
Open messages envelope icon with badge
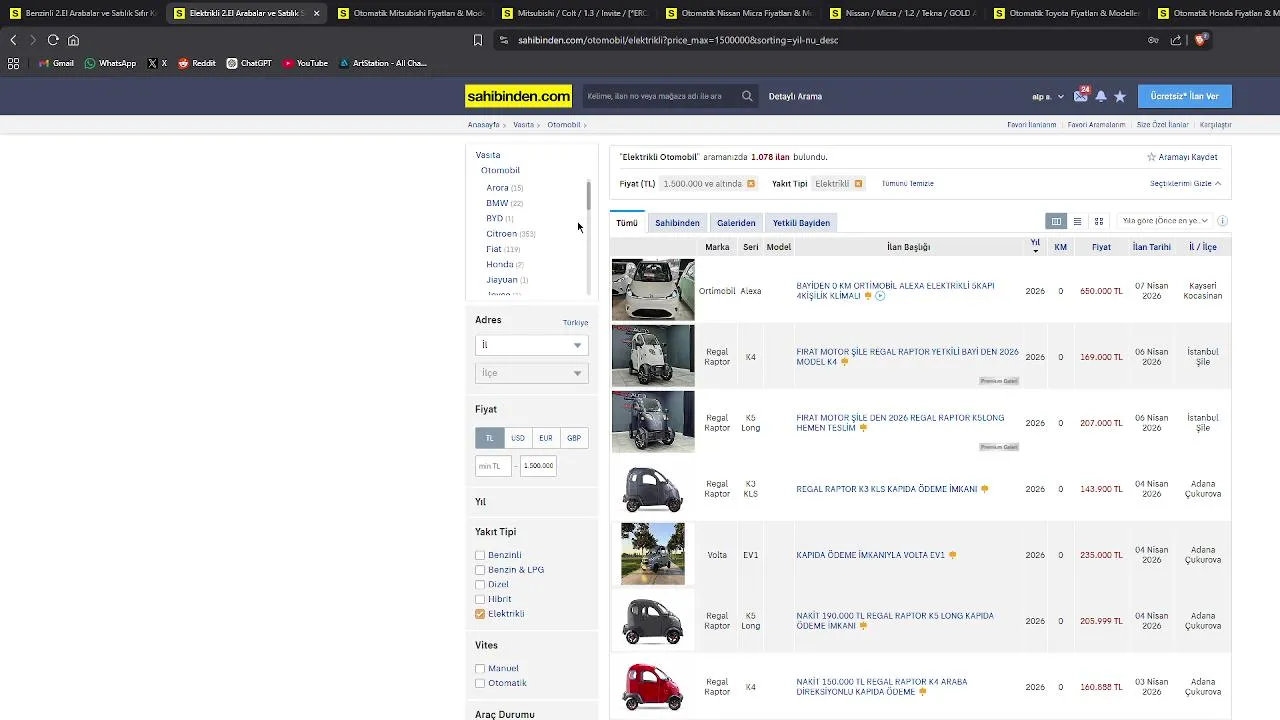point(1081,96)
